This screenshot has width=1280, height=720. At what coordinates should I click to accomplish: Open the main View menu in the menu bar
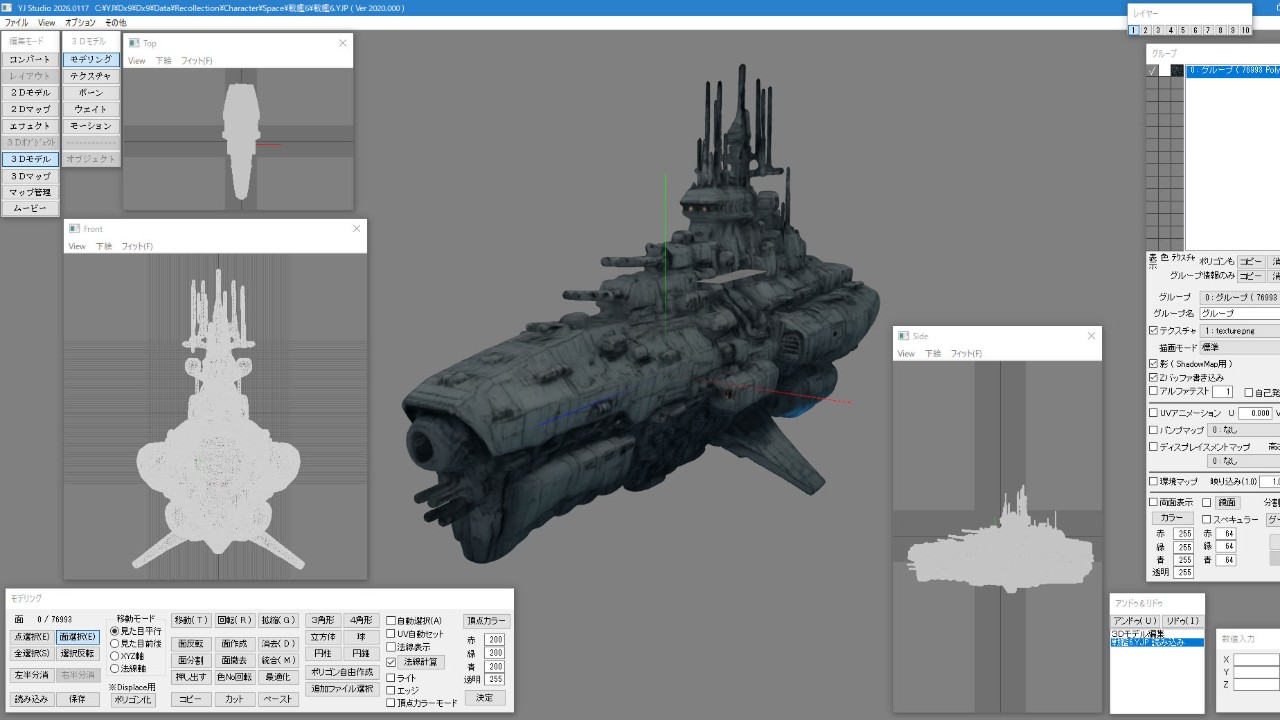pos(47,22)
